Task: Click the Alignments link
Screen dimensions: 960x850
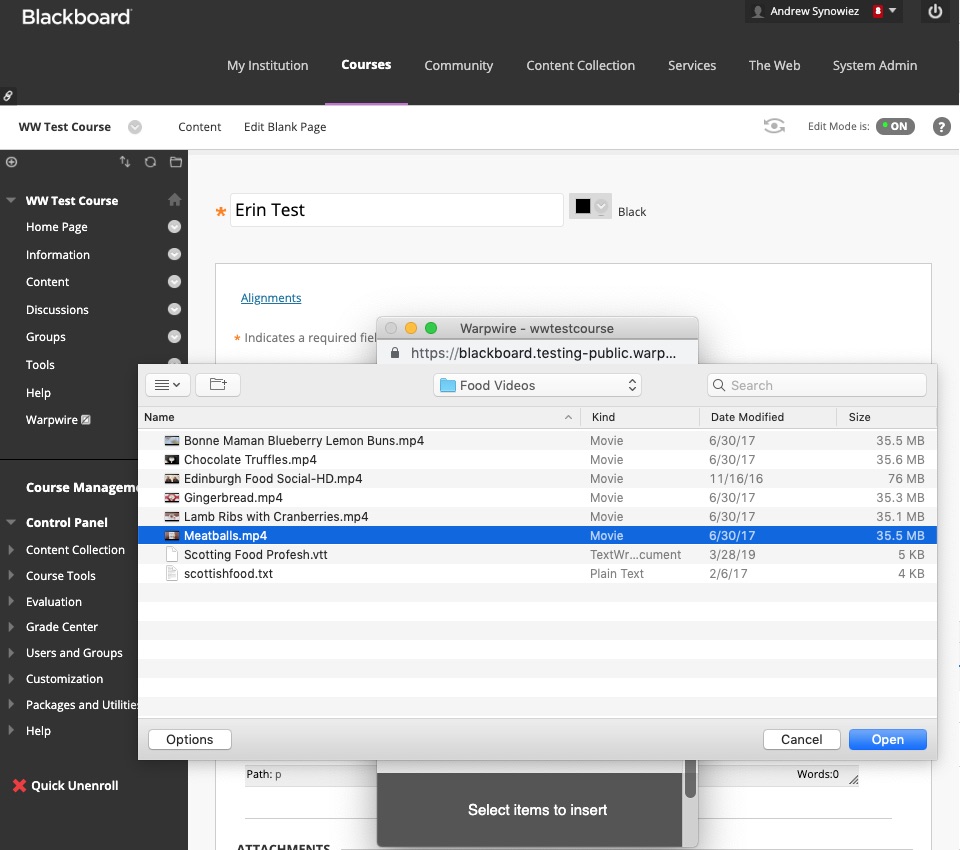Action: click(x=271, y=298)
